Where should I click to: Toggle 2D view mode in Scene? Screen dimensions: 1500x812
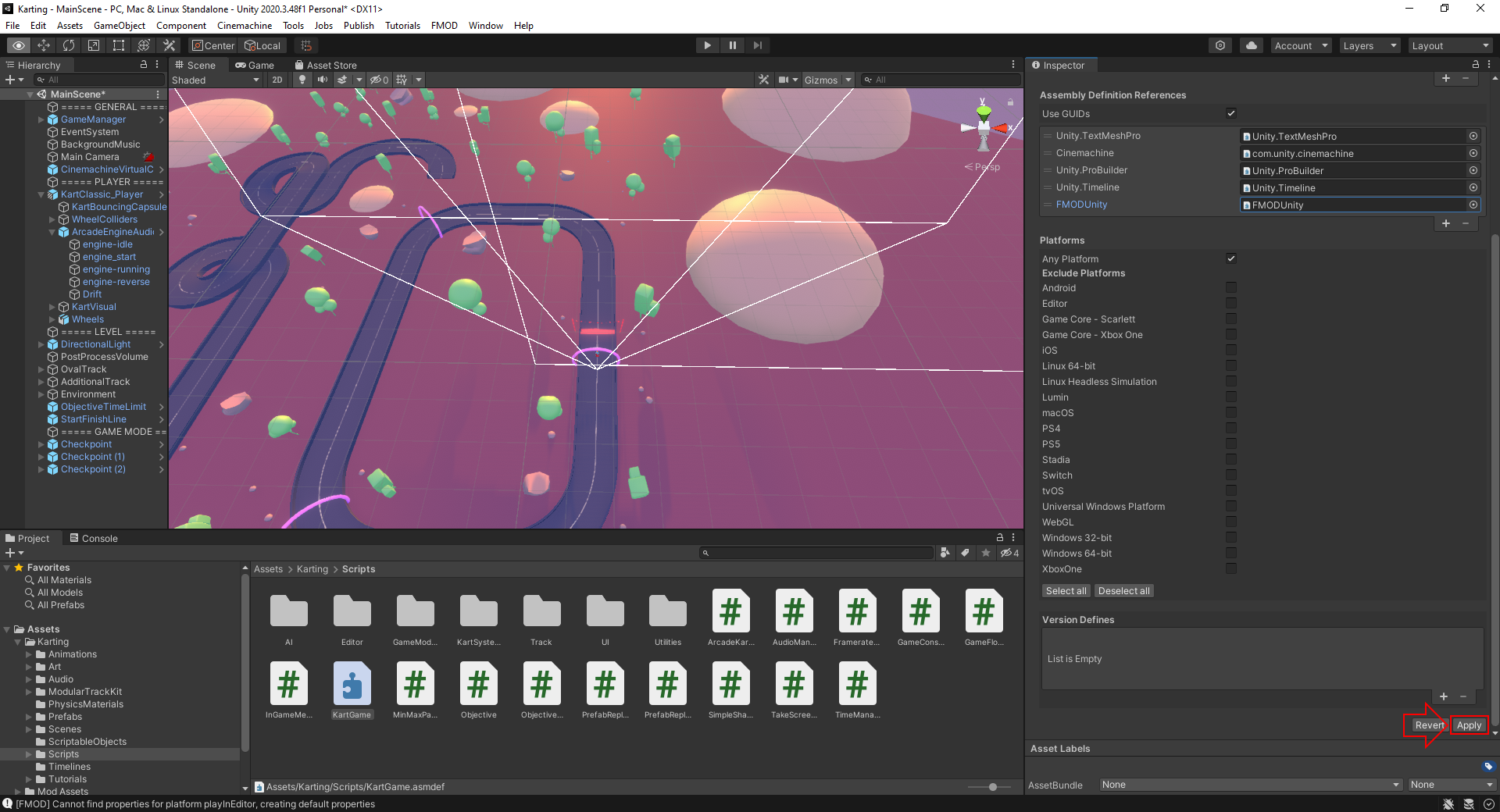tap(277, 80)
